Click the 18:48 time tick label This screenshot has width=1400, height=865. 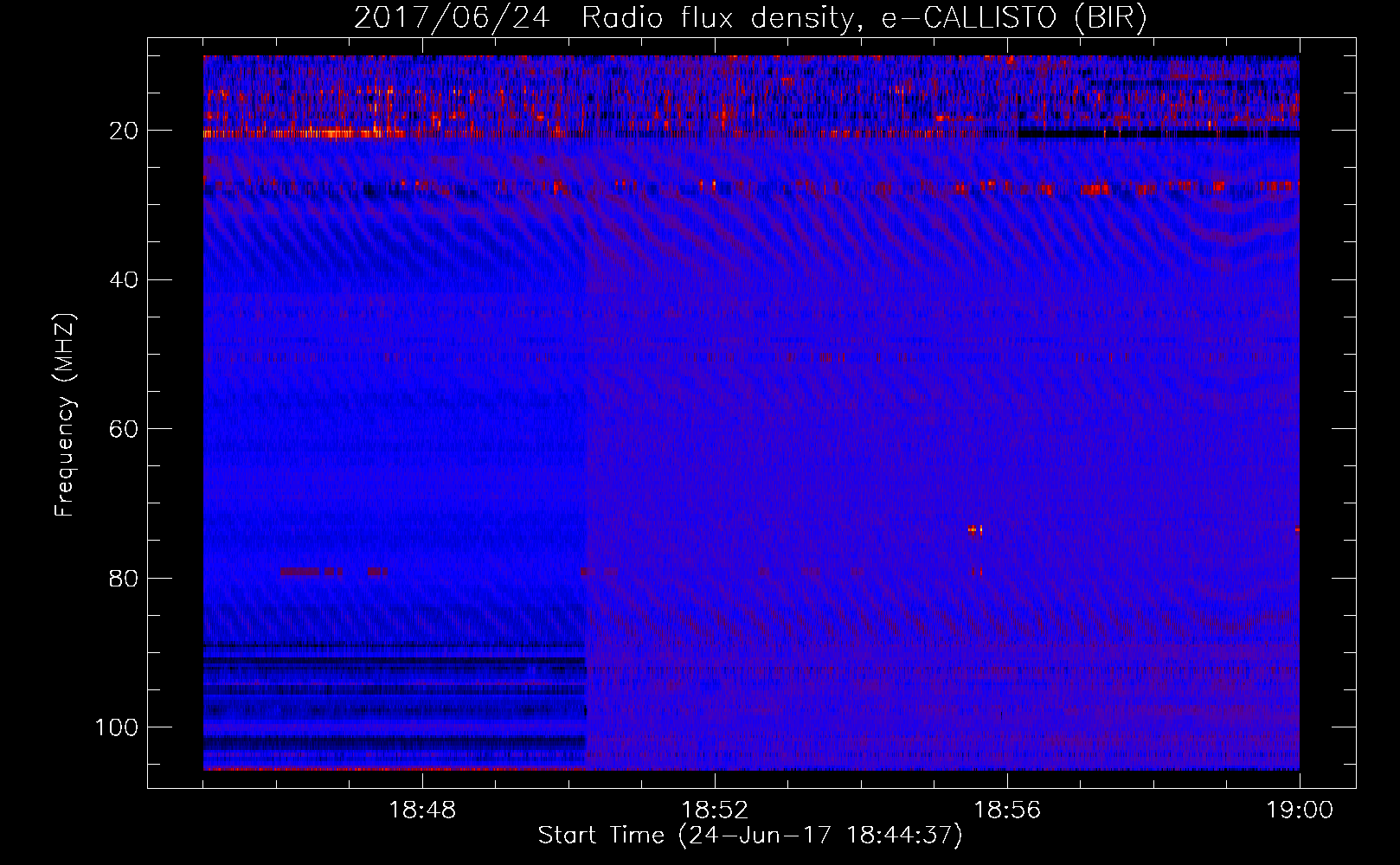(x=422, y=811)
